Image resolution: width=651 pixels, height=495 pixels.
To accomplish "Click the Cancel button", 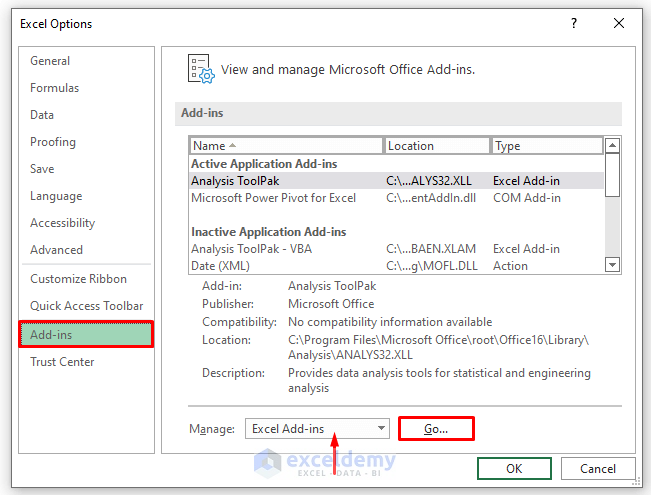I will point(598,468).
